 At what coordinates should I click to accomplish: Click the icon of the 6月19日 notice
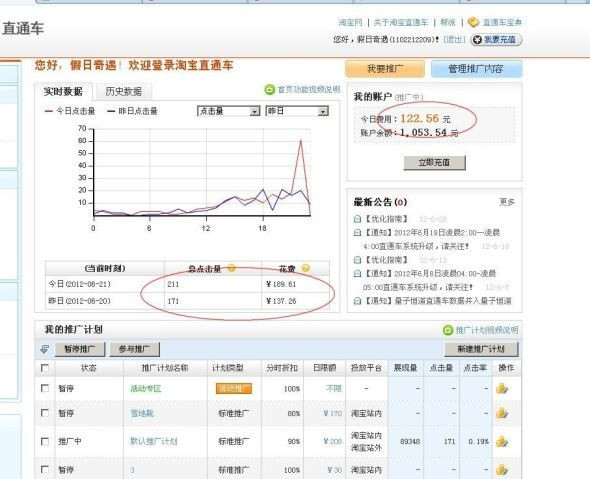357,233
